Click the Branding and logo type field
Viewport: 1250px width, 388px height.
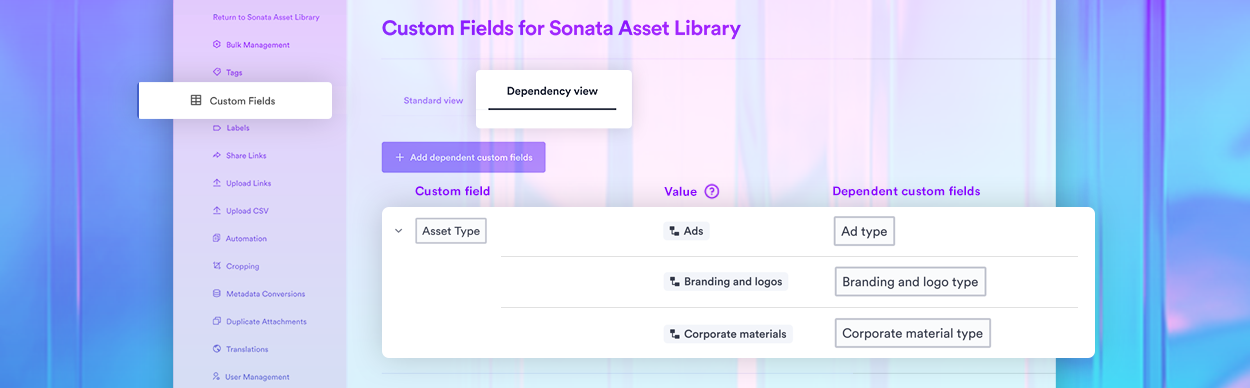click(x=910, y=282)
